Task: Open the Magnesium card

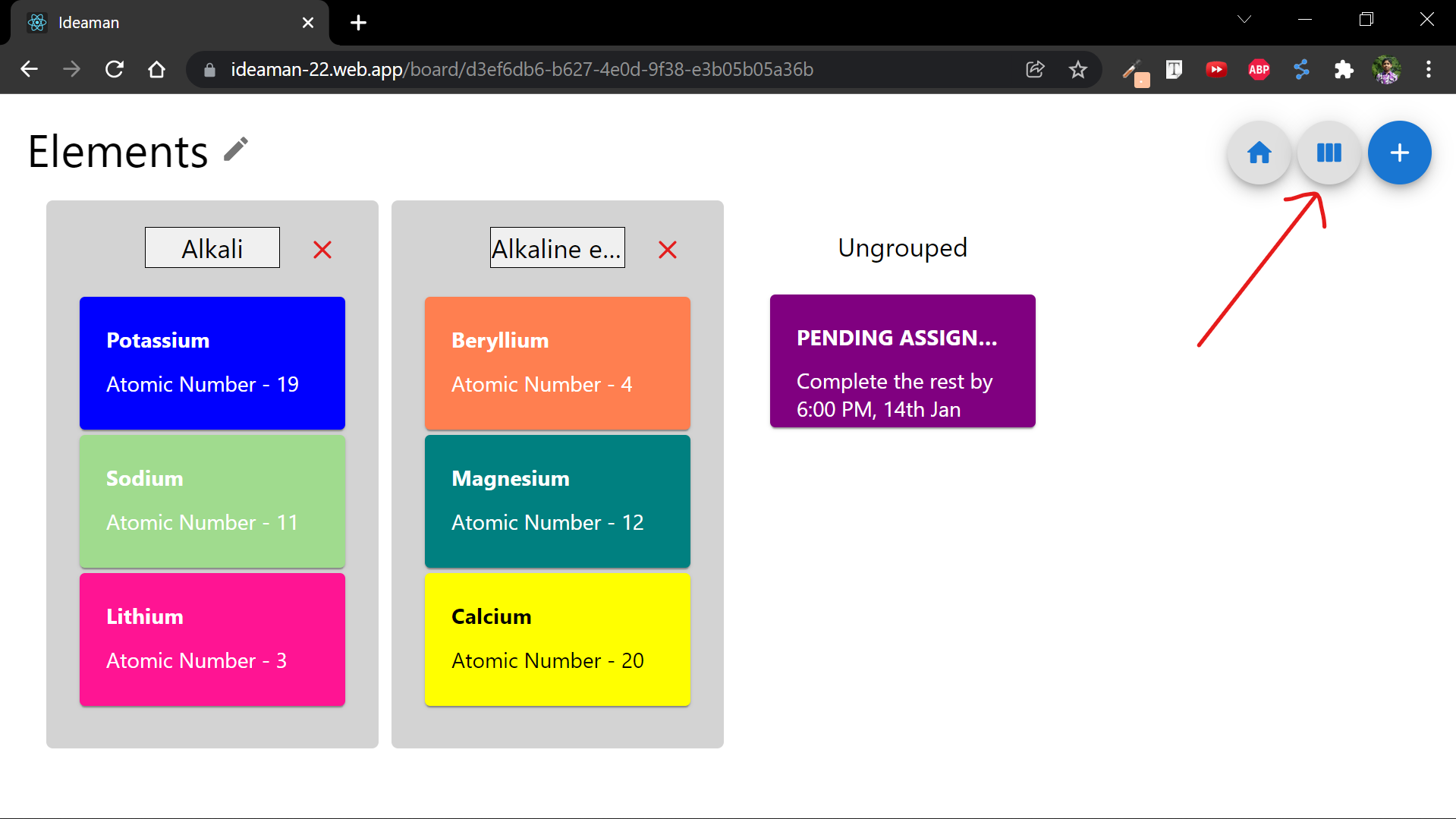Action: [x=558, y=501]
